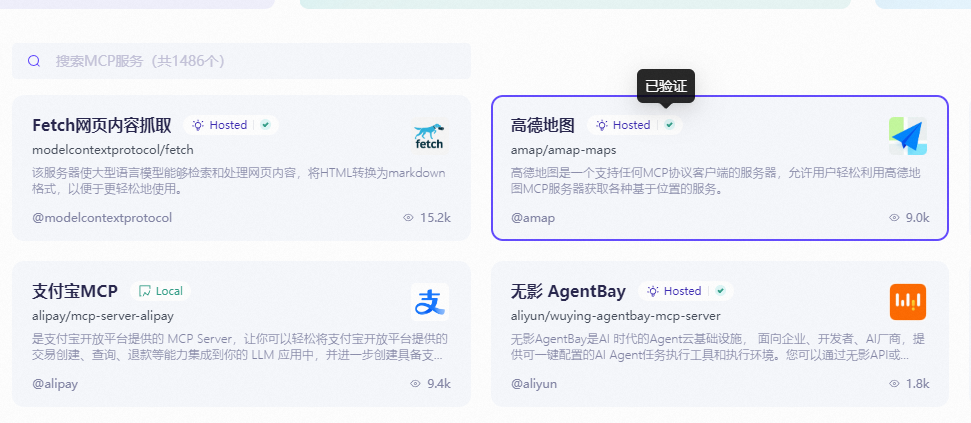Open the @aliyun author link
The width and height of the screenshot is (971, 423).
tap(534, 384)
